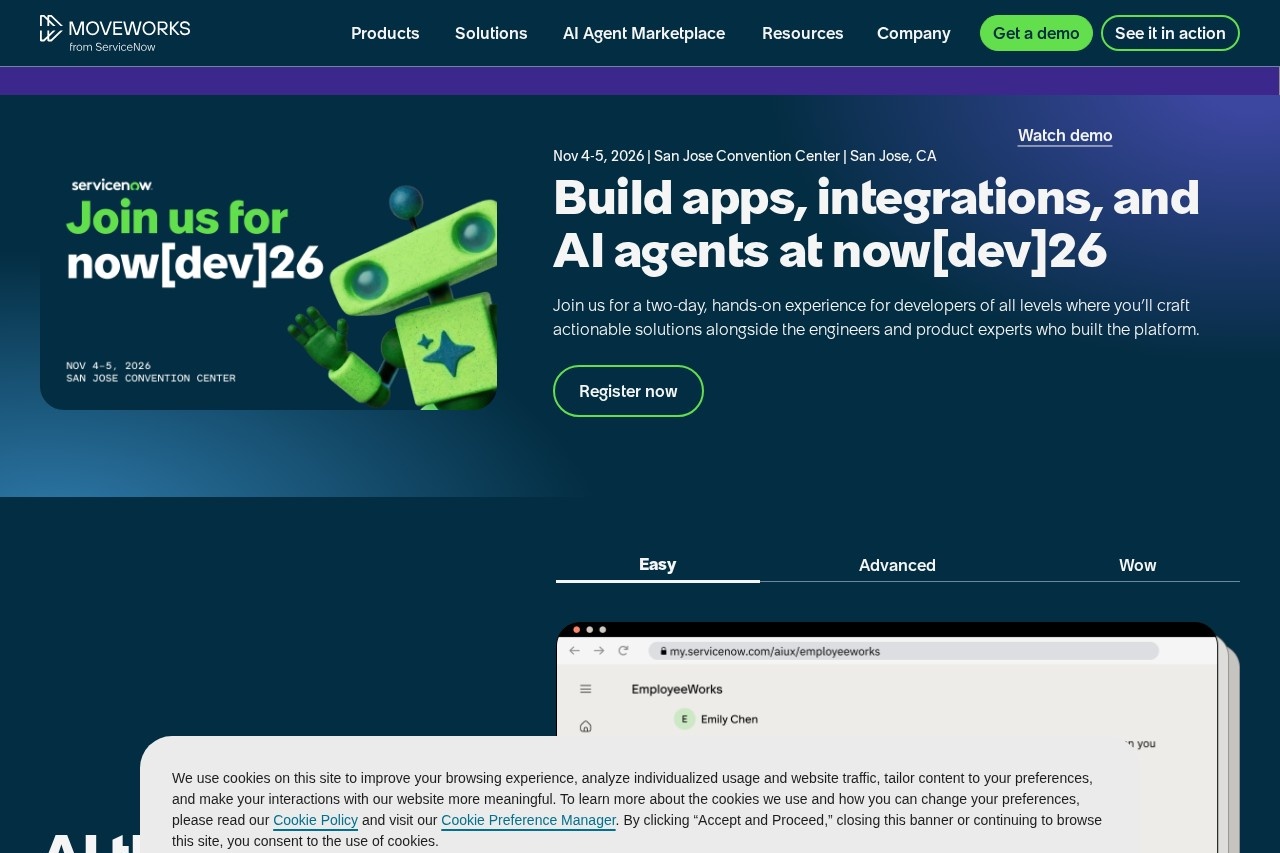
Task: Click the Emily Chen name in the demo
Action: pyautogui.click(x=729, y=719)
